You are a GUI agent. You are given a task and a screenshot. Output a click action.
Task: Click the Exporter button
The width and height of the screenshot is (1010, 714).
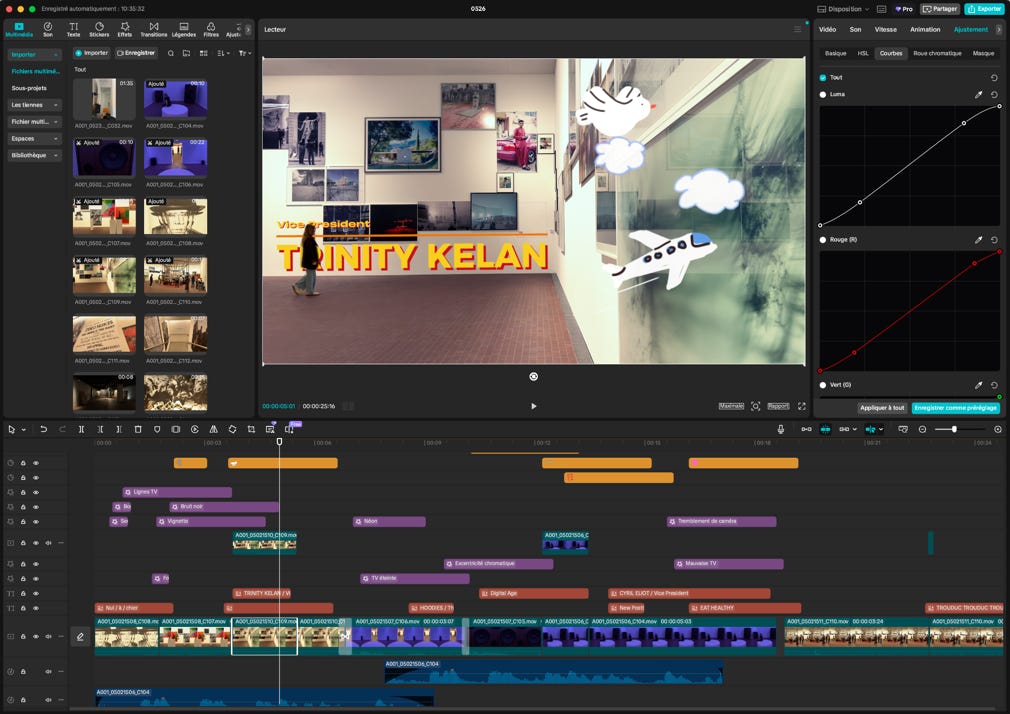tap(984, 9)
